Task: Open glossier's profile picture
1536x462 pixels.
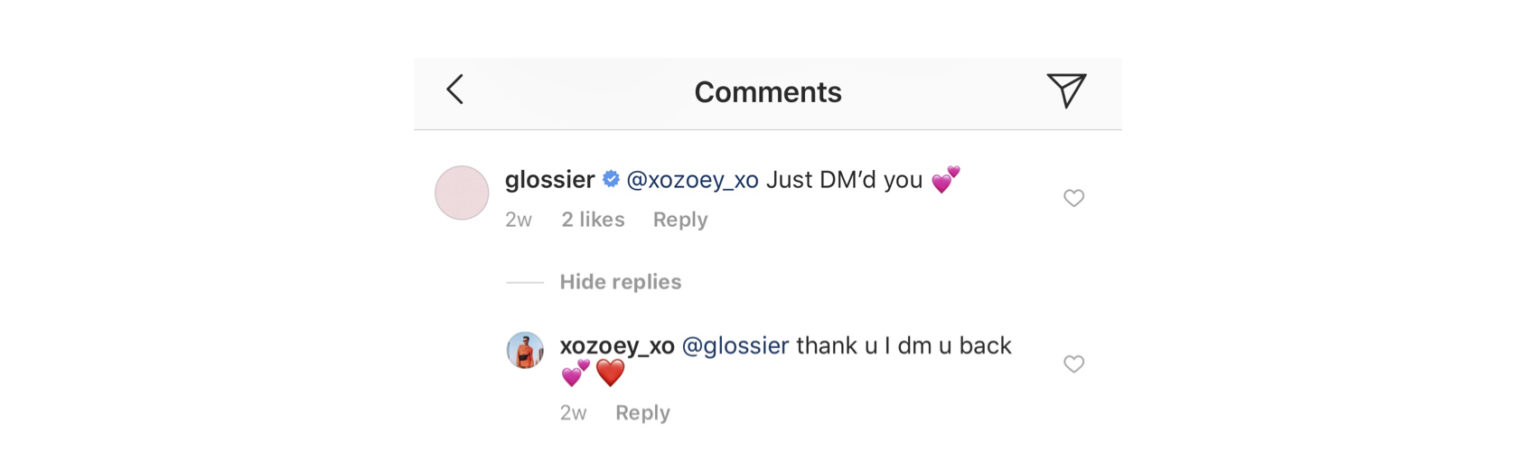Action: [x=462, y=193]
